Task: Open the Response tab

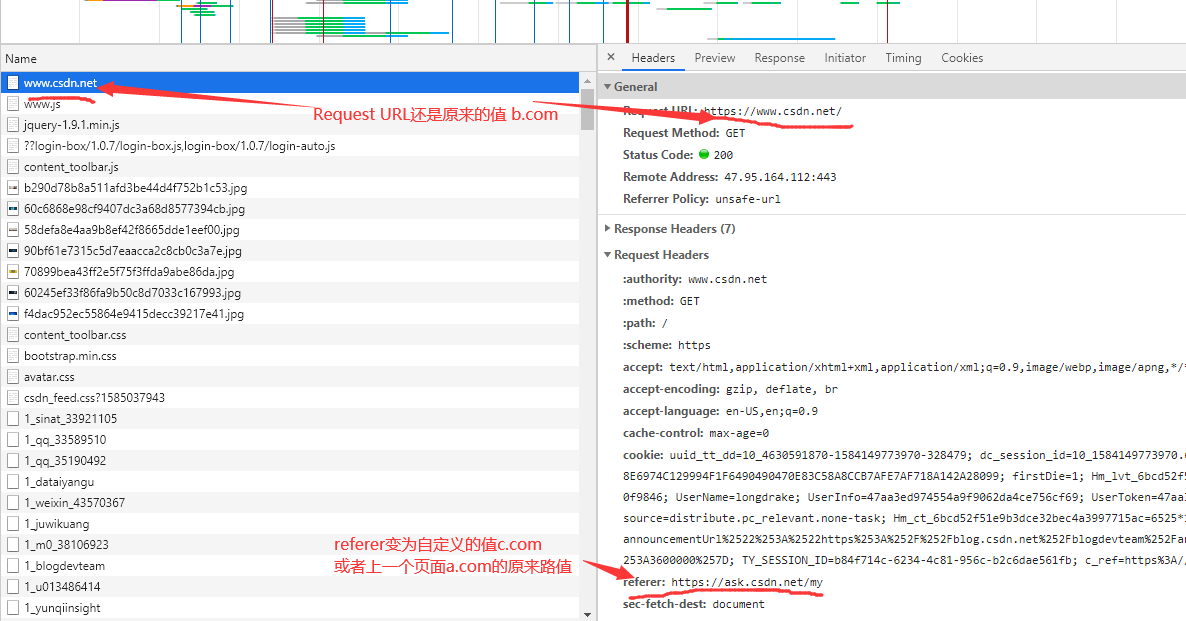Action: click(x=779, y=58)
